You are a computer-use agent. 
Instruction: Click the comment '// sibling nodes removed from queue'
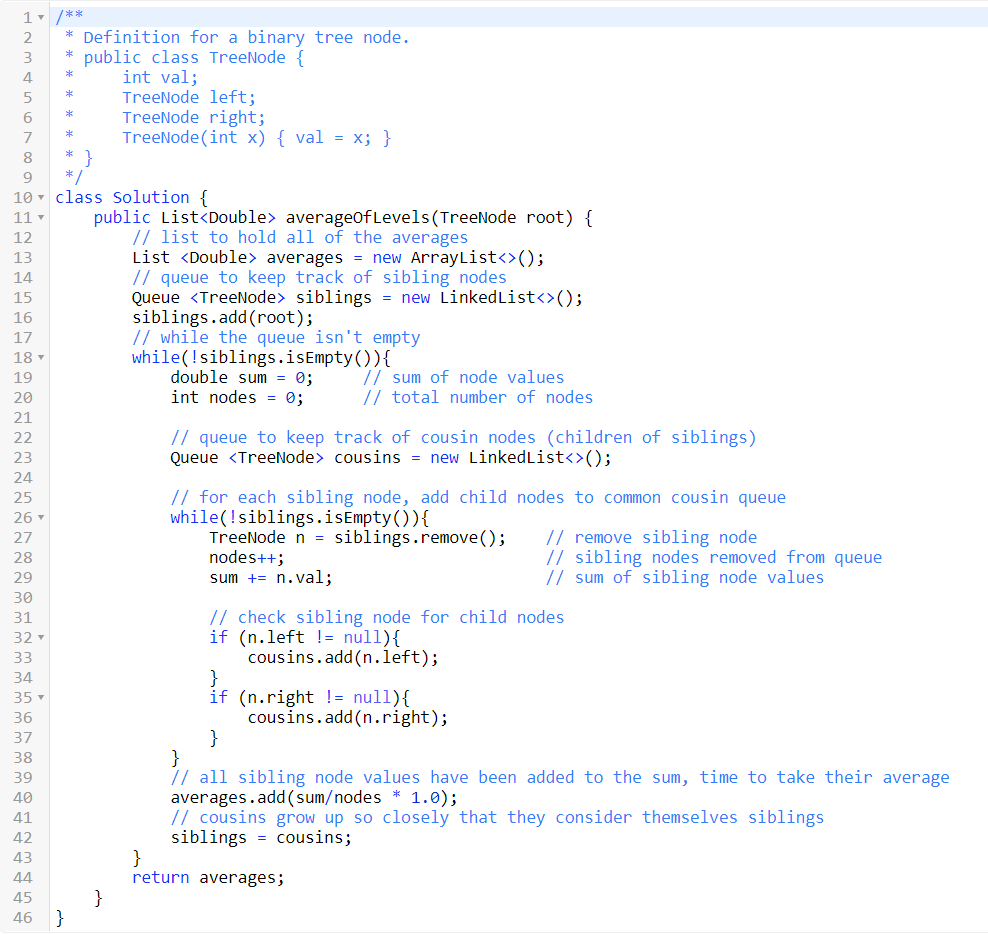point(714,557)
